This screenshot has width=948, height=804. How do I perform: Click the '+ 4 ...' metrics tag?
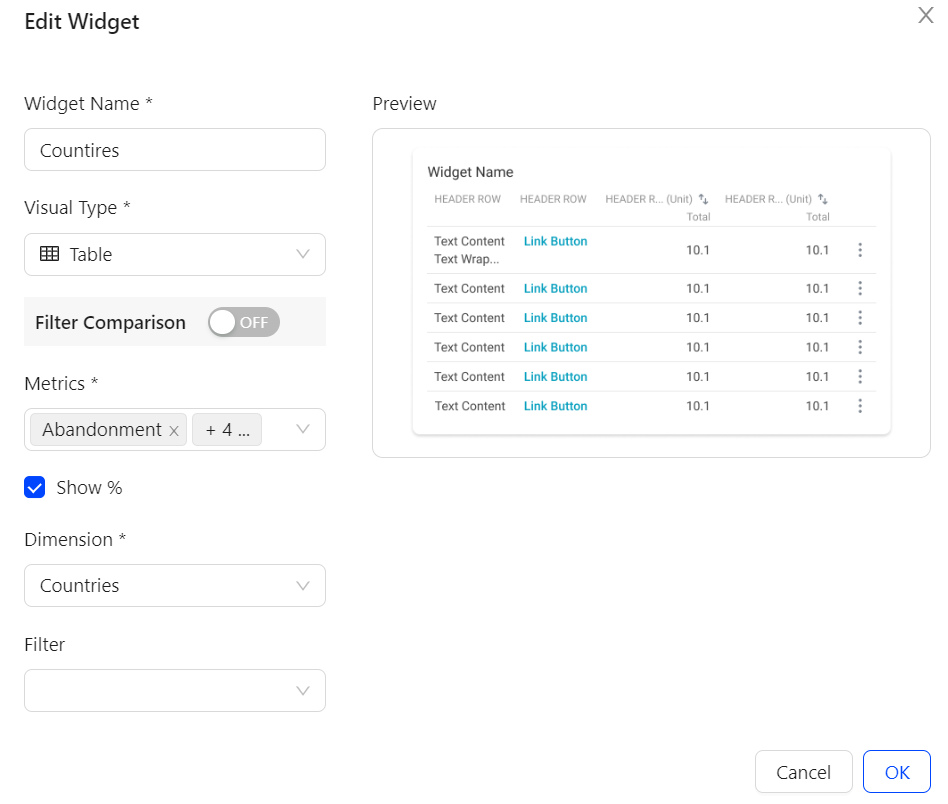[227, 430]
